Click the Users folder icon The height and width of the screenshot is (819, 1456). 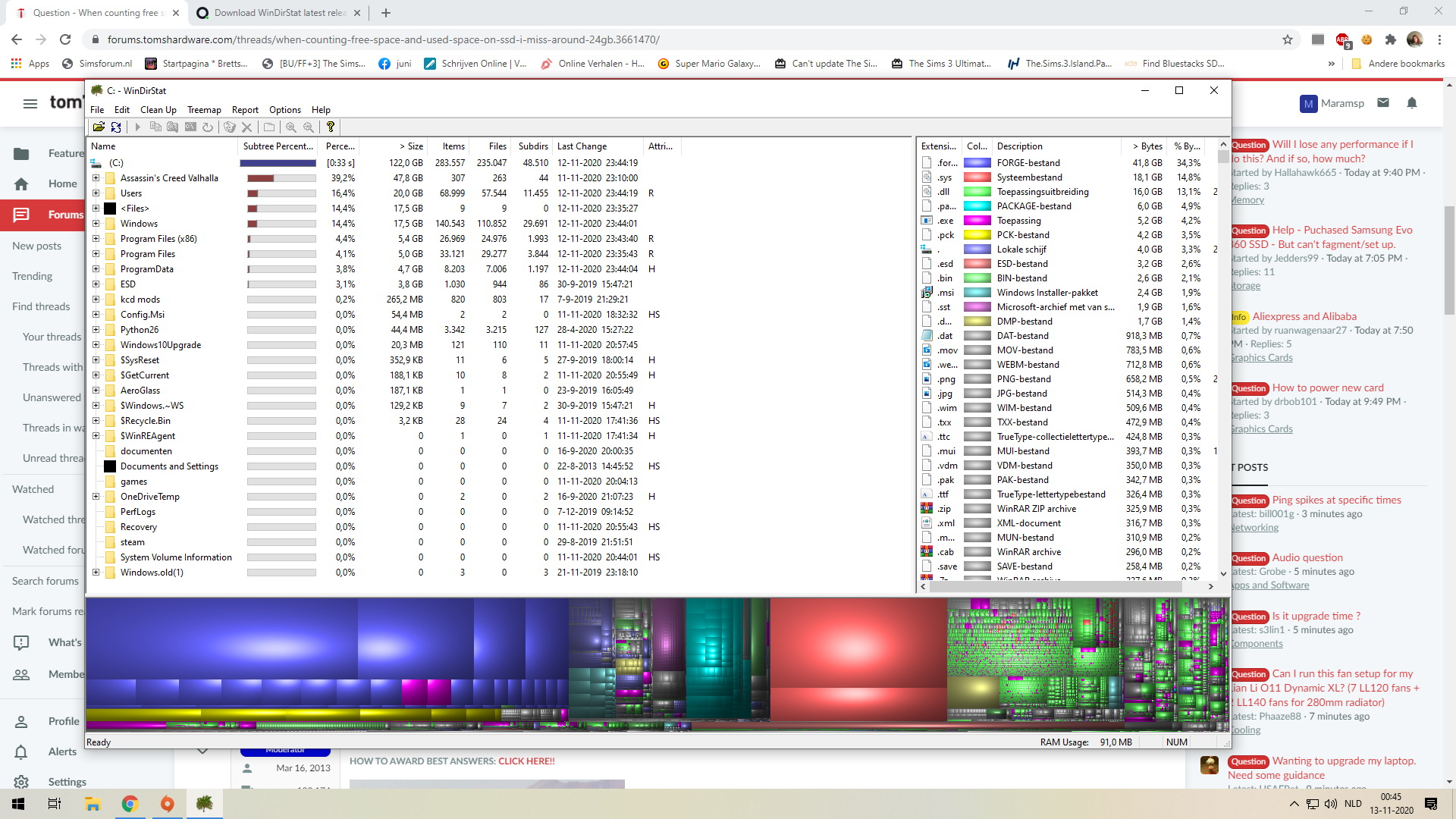pyautogui.click(x=110, y=193)
